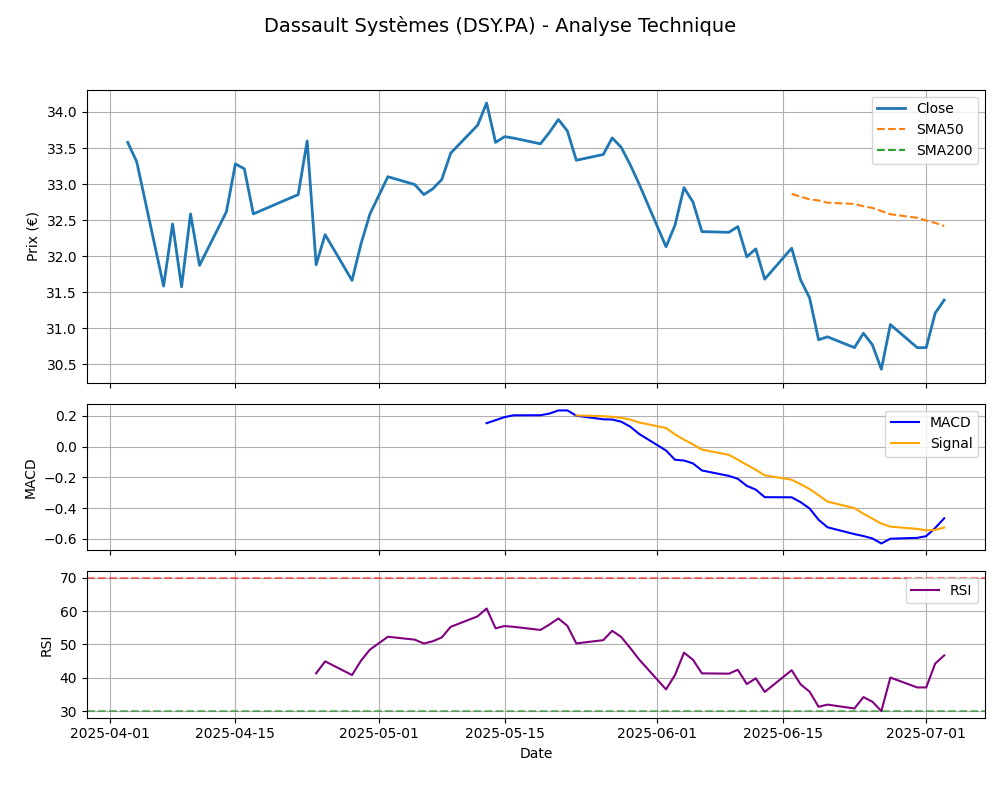This screenshot has height=800, width=1000.
Task: Click the chart title "Dassault Systèmes (DSY.PA) - Analyse Technique"
Action: 500,26
